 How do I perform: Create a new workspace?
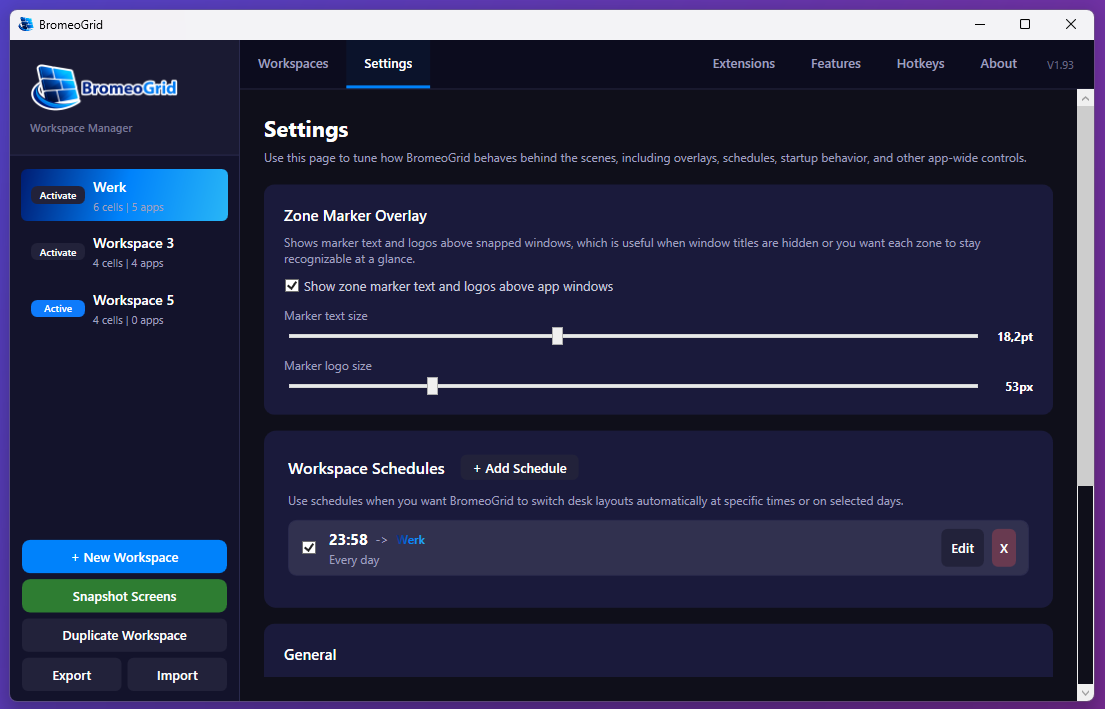(x=124, y=556)
